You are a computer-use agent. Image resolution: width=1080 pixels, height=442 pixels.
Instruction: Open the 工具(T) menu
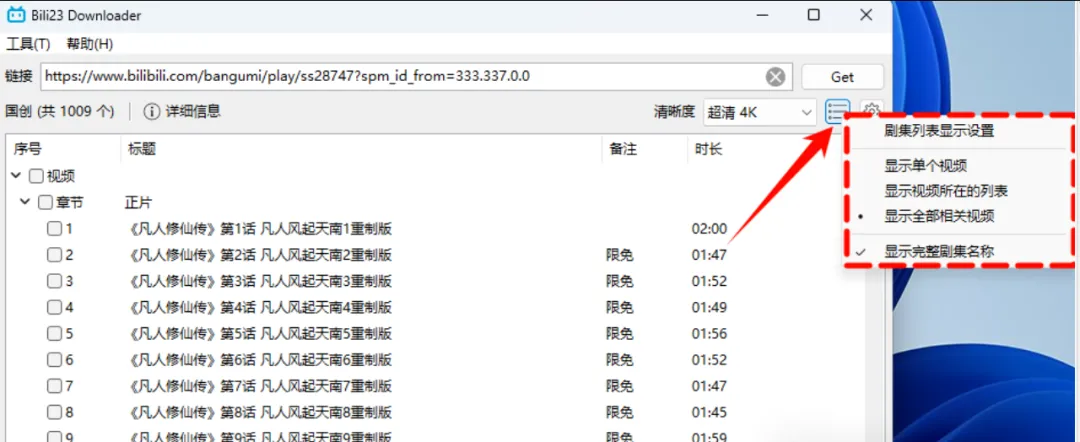coord(28,44)
